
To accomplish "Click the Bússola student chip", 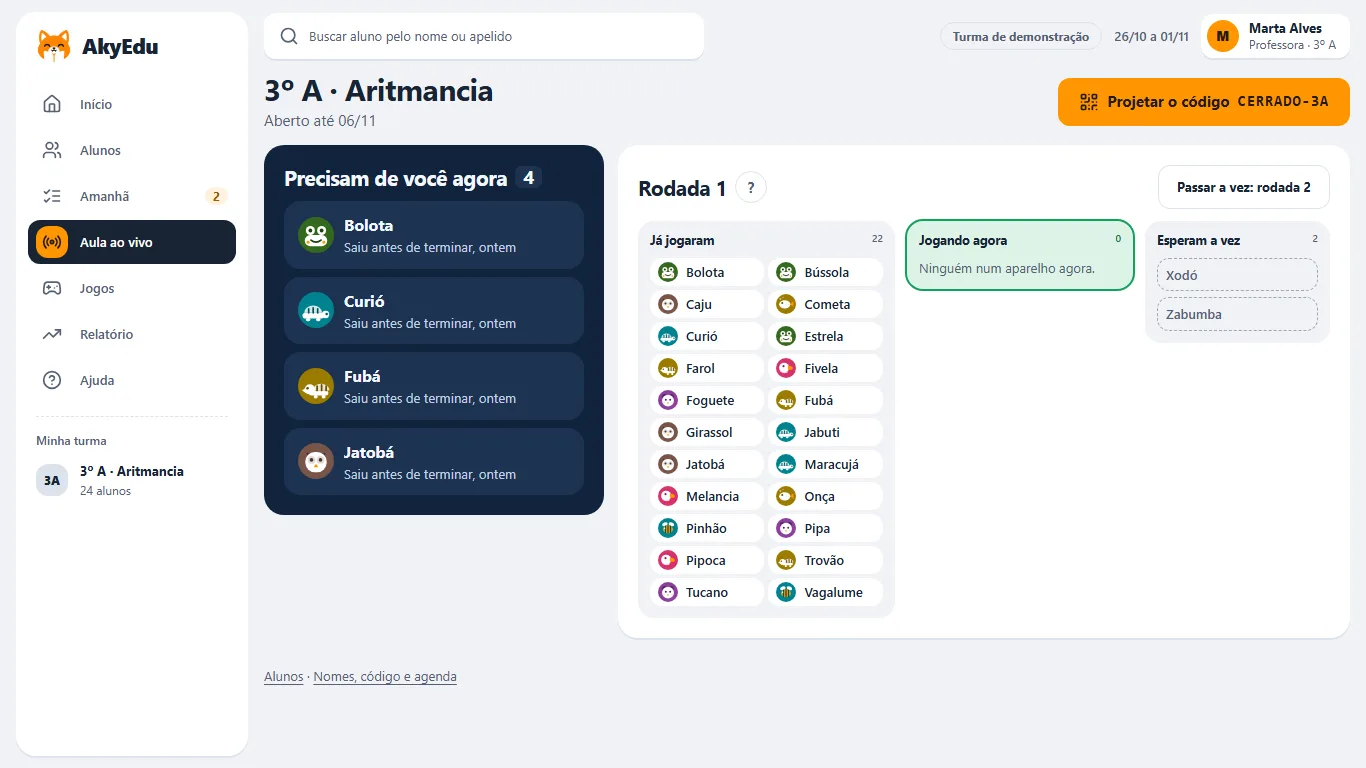I will click(826, 272).
